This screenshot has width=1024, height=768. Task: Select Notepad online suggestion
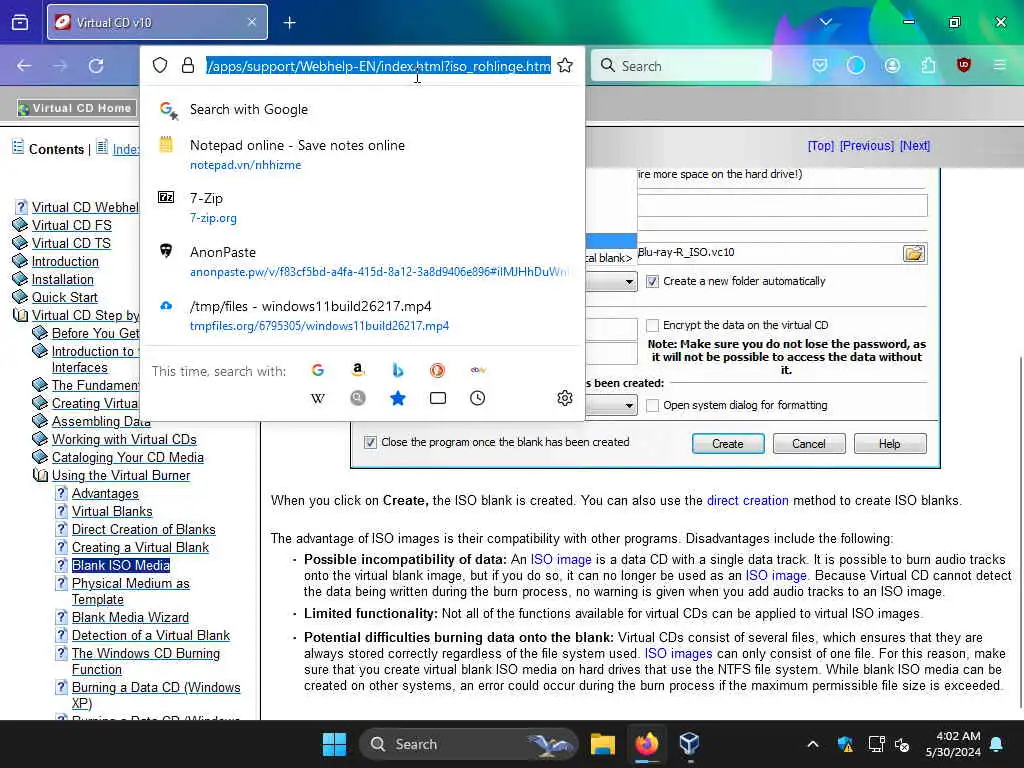point(362,154)
